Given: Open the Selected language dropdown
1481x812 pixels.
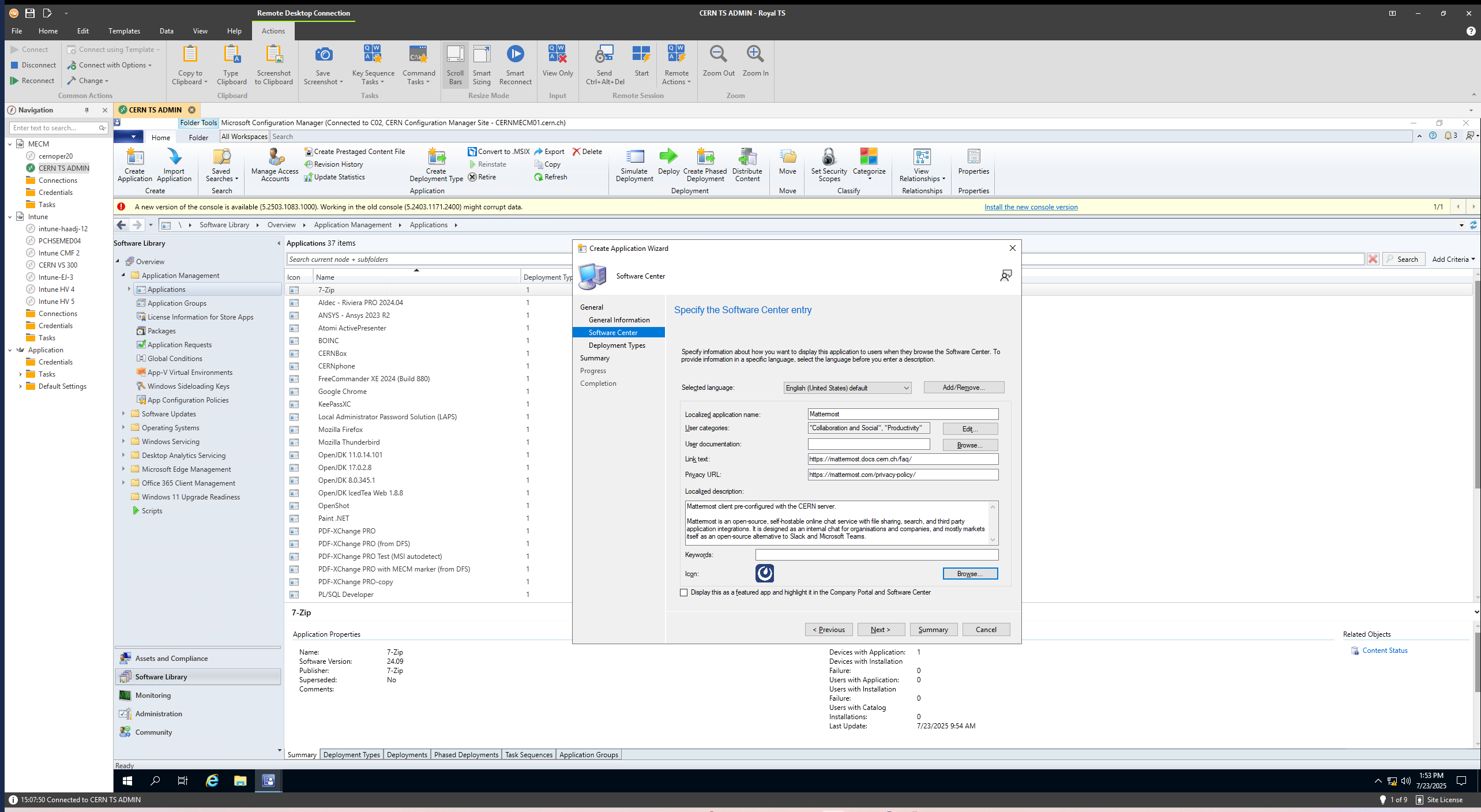Looking at the screenshot, I should coord(848,388).
